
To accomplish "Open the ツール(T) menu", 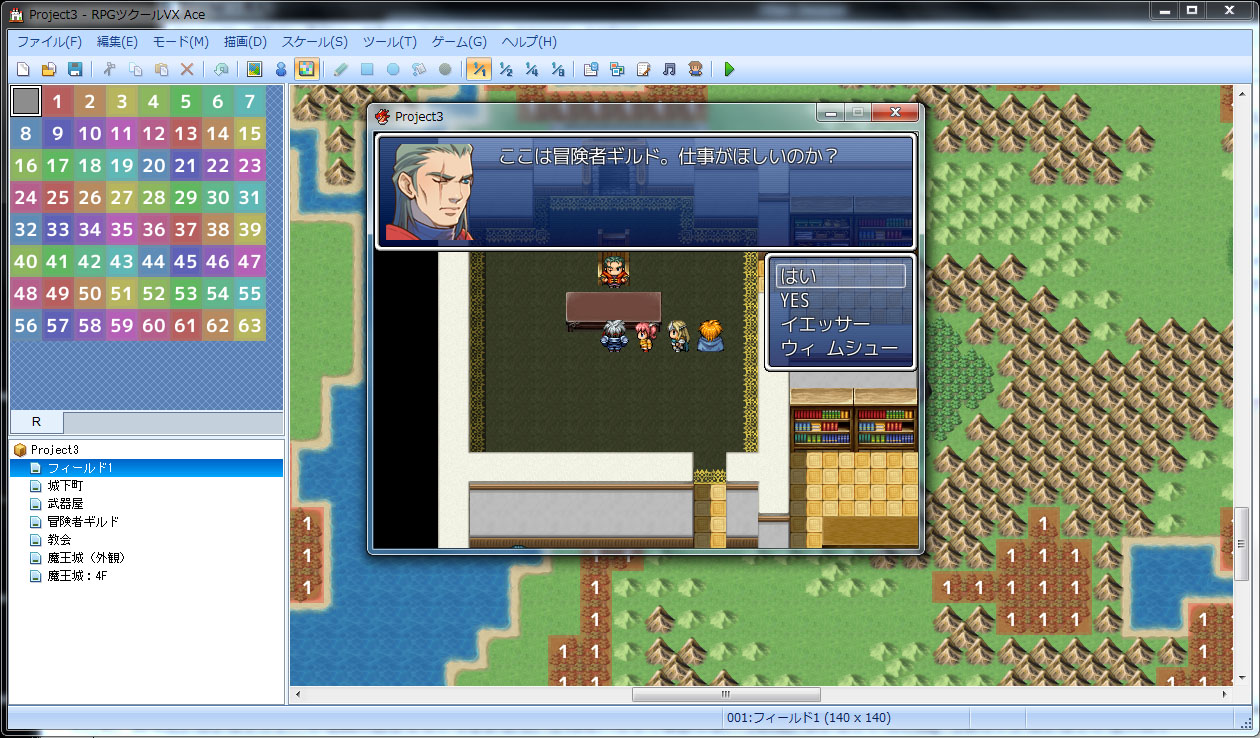I will click(x=389, y=42).
